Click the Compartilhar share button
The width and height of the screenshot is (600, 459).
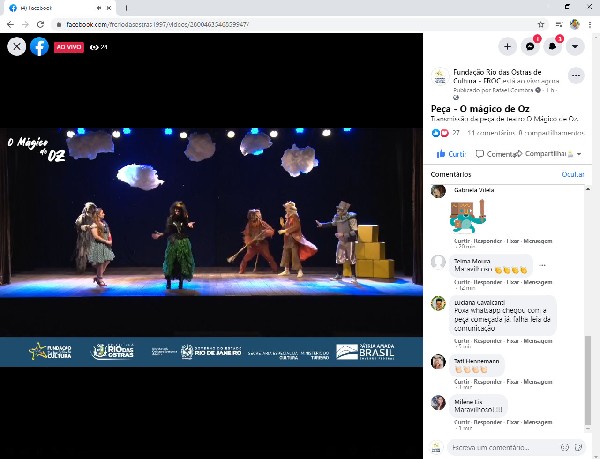[540, 154]
